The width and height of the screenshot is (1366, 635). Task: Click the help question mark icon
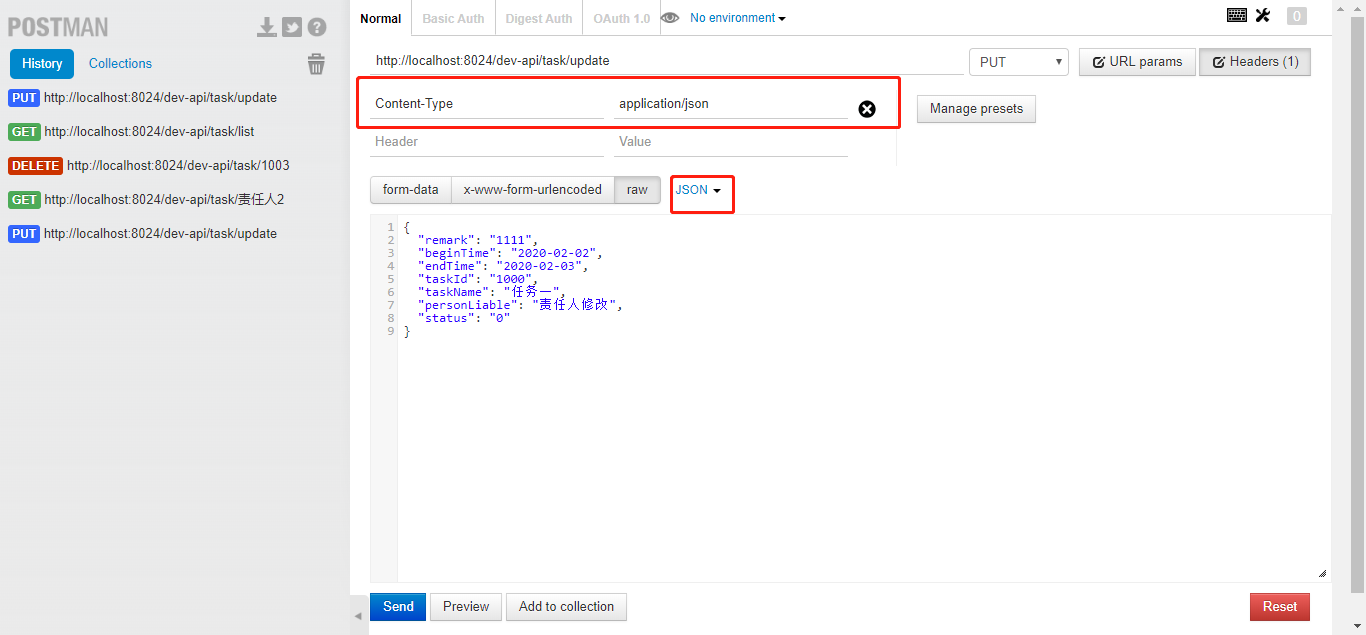(x=317, y=26)
